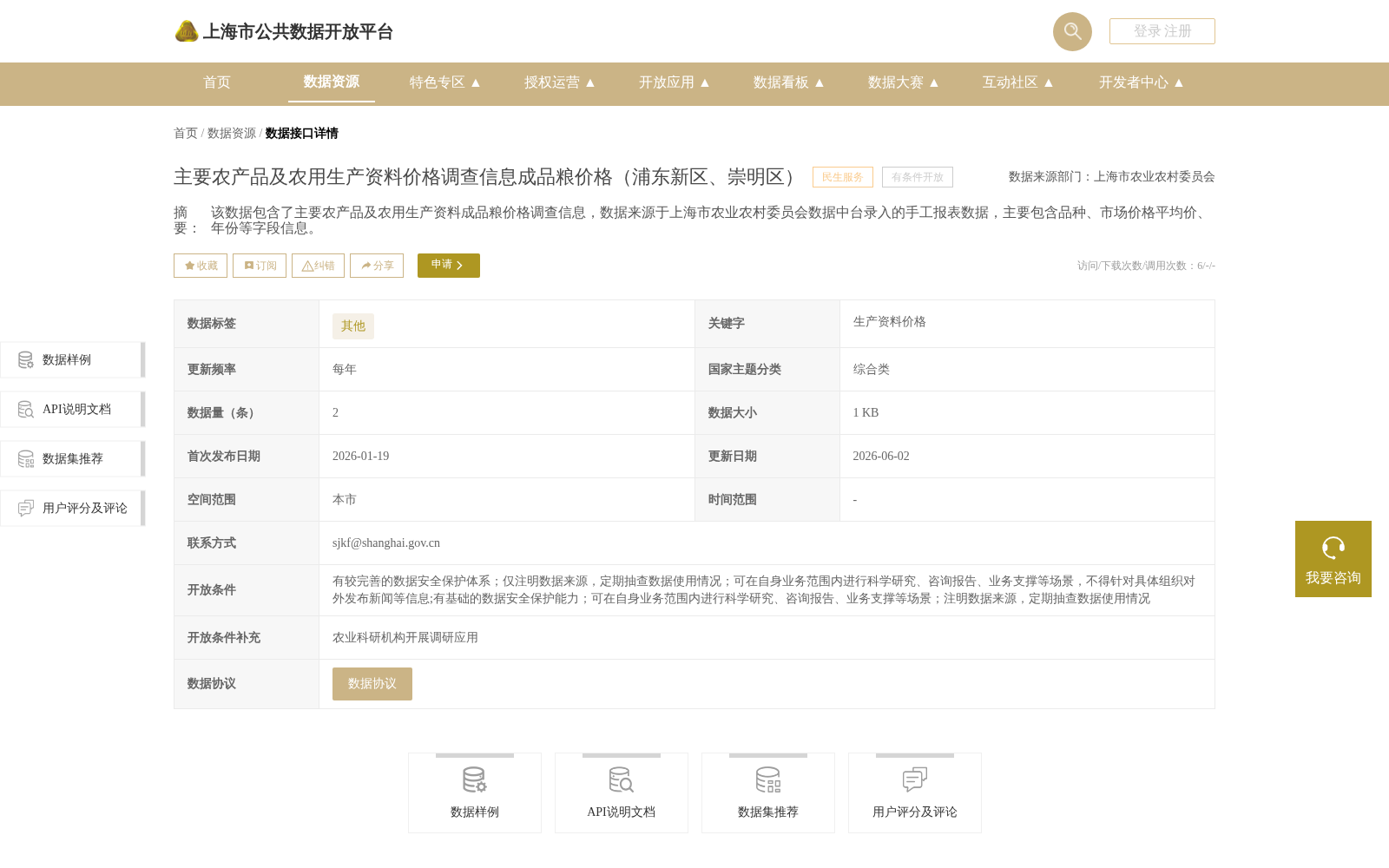Click the headset icon in 我要咨询
The height and width of the screenshot is (868, 1389).
tap(1333, 548)
